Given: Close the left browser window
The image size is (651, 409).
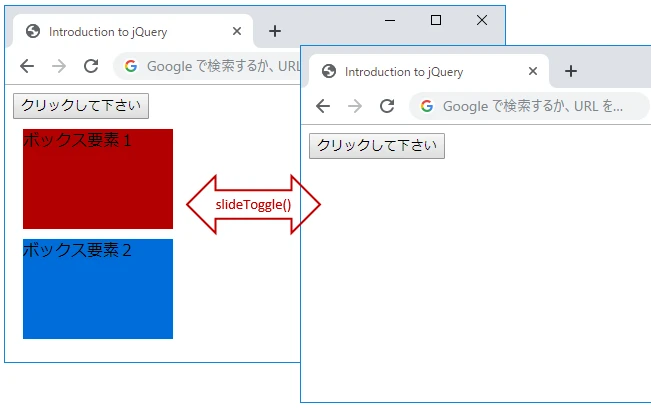Looking at the screenshot, I should point(482,20).
